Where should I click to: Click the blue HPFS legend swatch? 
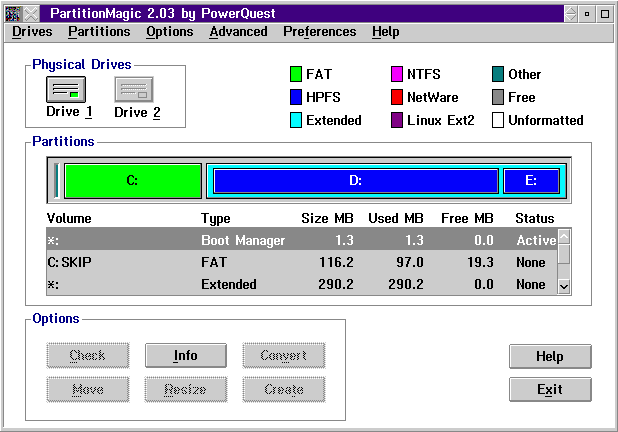coord(296,97)
